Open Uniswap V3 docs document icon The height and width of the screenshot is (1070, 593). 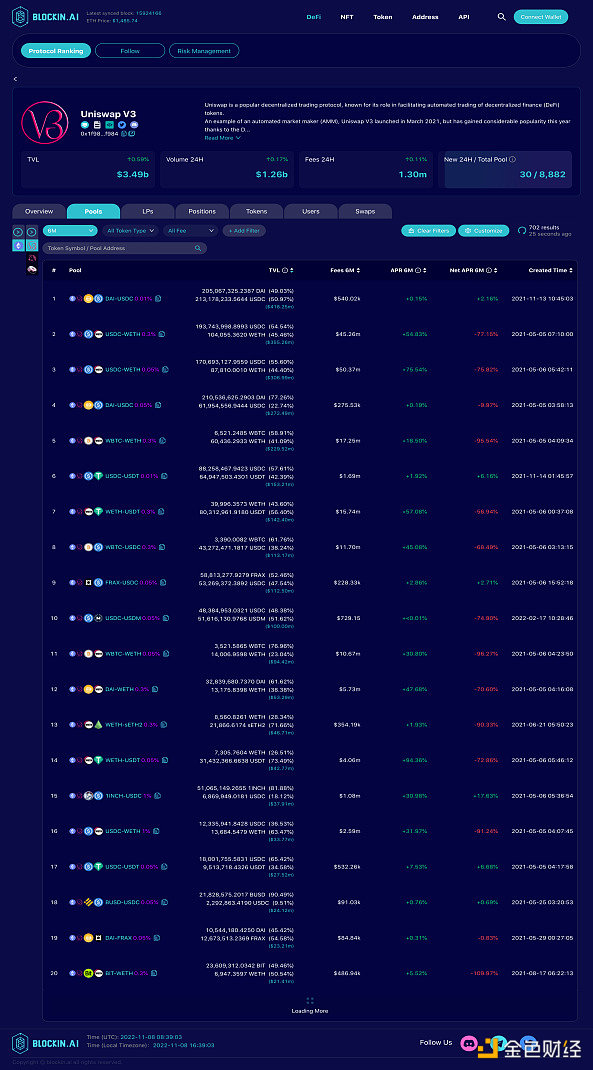click(x=97, y=125)
